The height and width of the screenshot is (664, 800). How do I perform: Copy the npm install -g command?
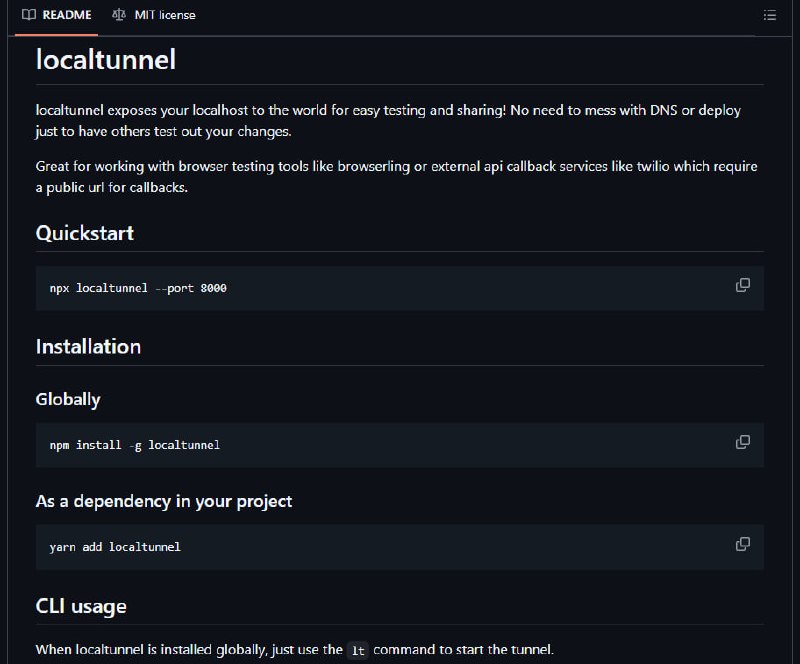(x=743, y=442)
